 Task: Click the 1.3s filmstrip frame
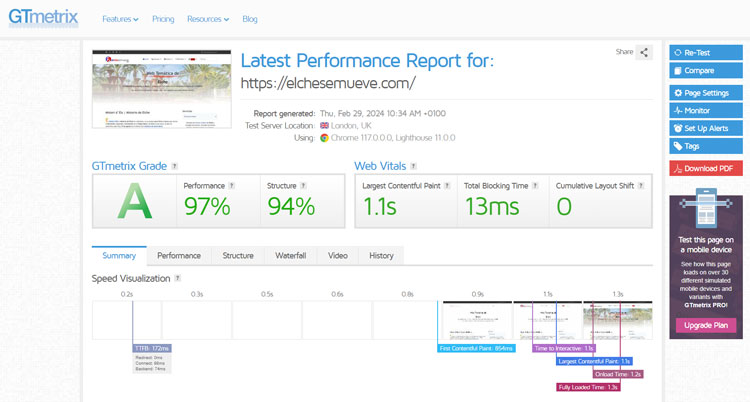click(618, 320)
